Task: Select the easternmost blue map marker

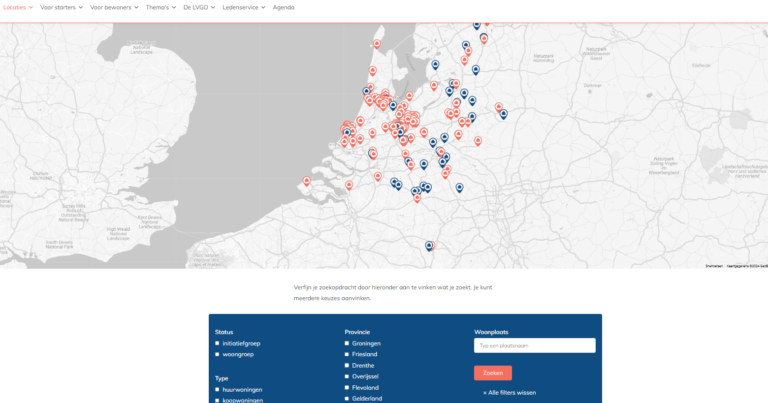Action: pyautogui.click(x=503, y=114)
